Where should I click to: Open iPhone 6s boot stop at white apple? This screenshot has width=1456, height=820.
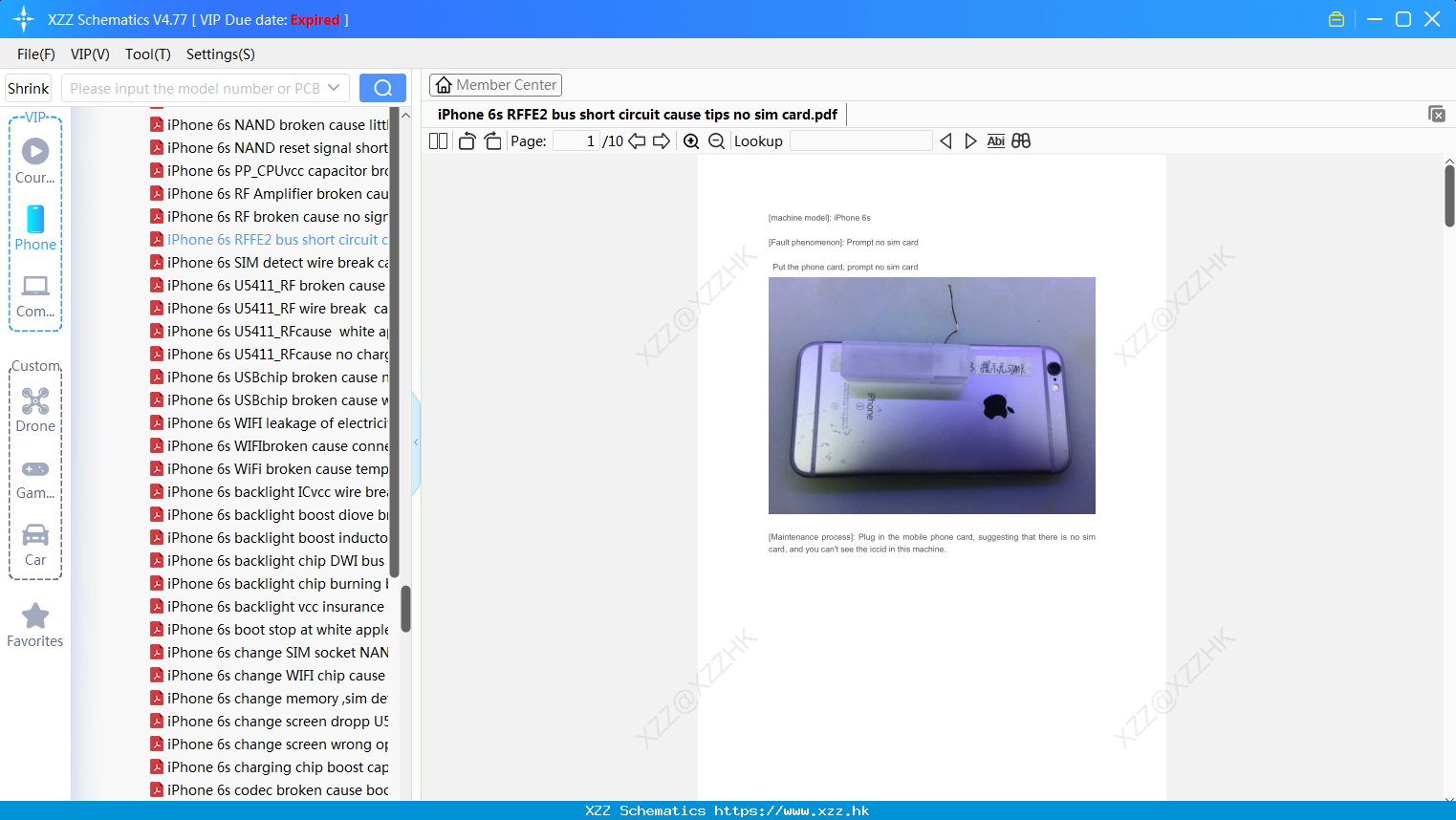(x=270, y=630)
